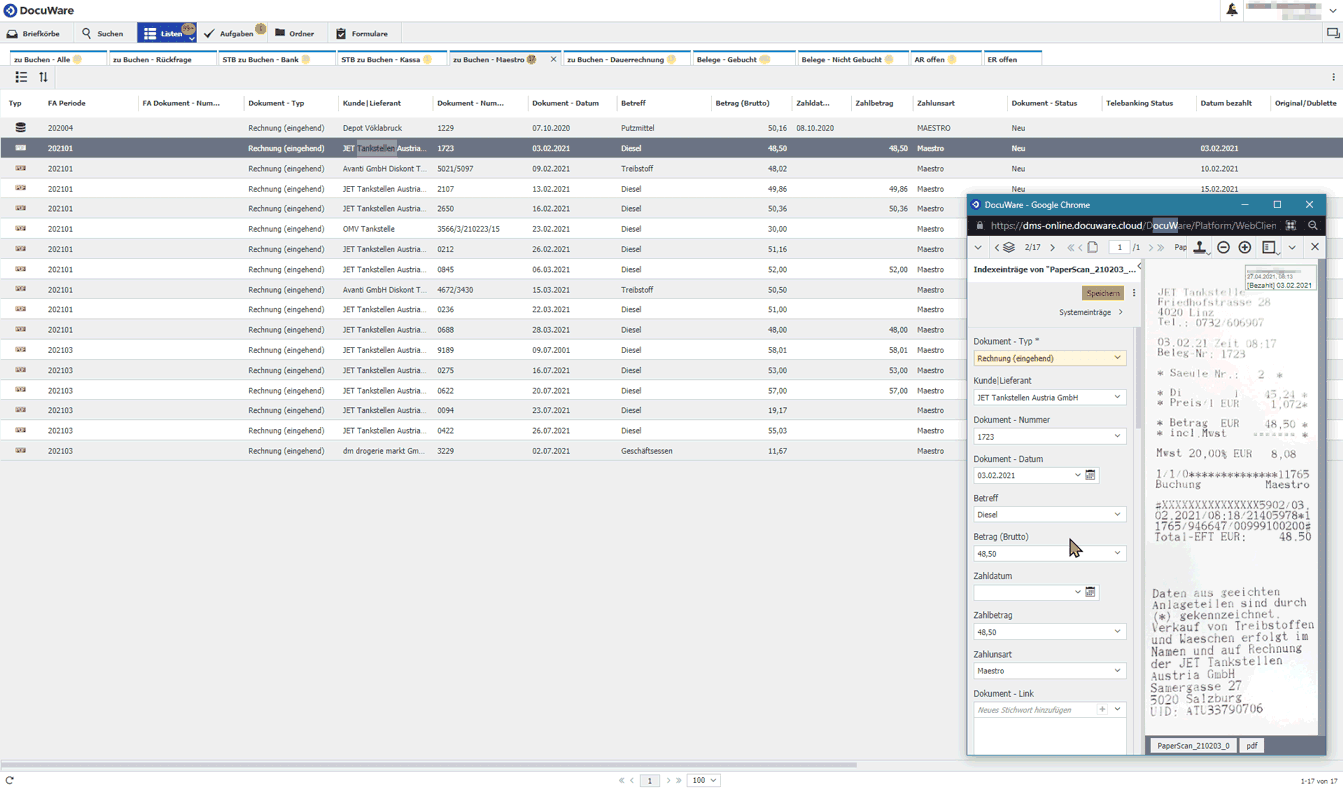Open the Zahlungsart dropdown showing Maestro
Viewport: 1343px width, 790px height.
pos(1118,671)
